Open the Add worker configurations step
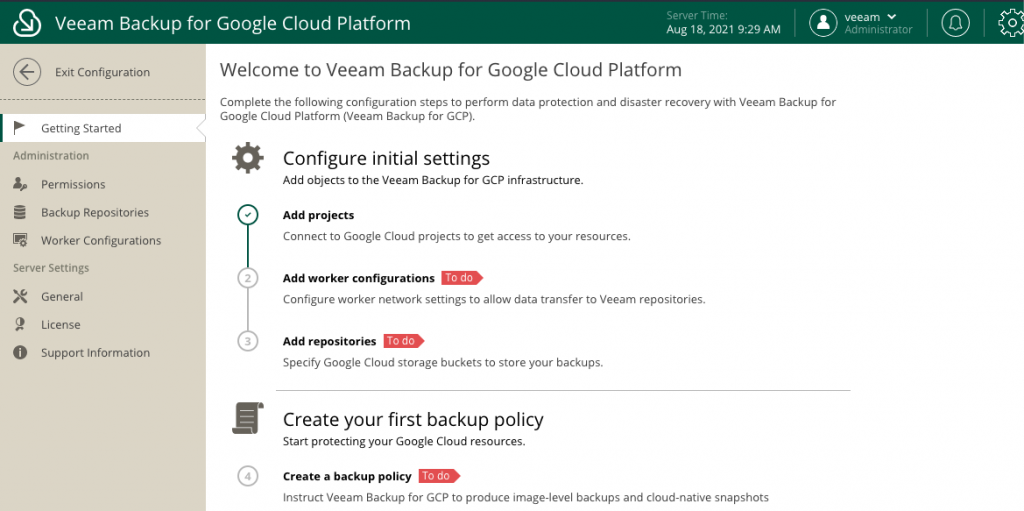 [x=359, y=278]
